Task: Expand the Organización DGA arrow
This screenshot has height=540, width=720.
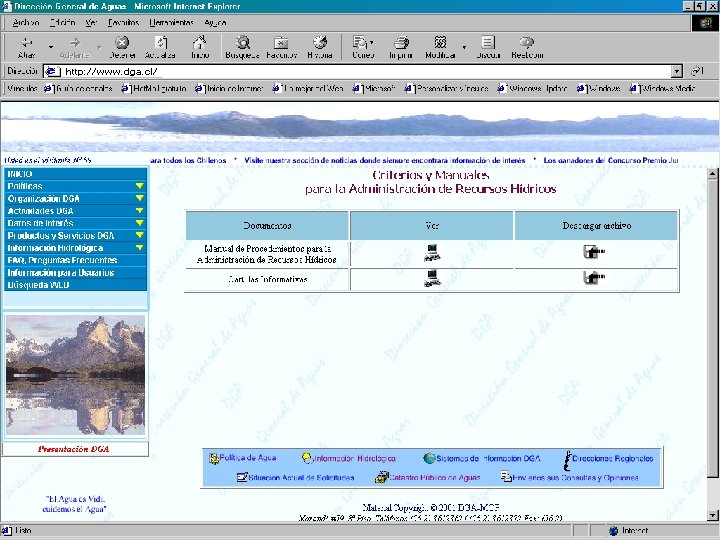Action: pos(140,198)
